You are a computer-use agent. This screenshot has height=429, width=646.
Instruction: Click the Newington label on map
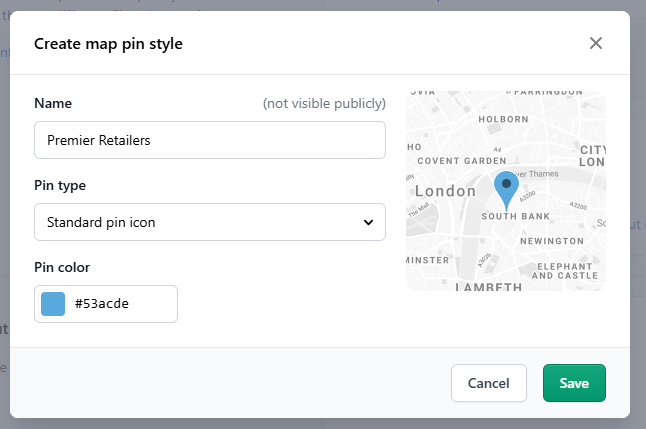(x=552, y=241)
